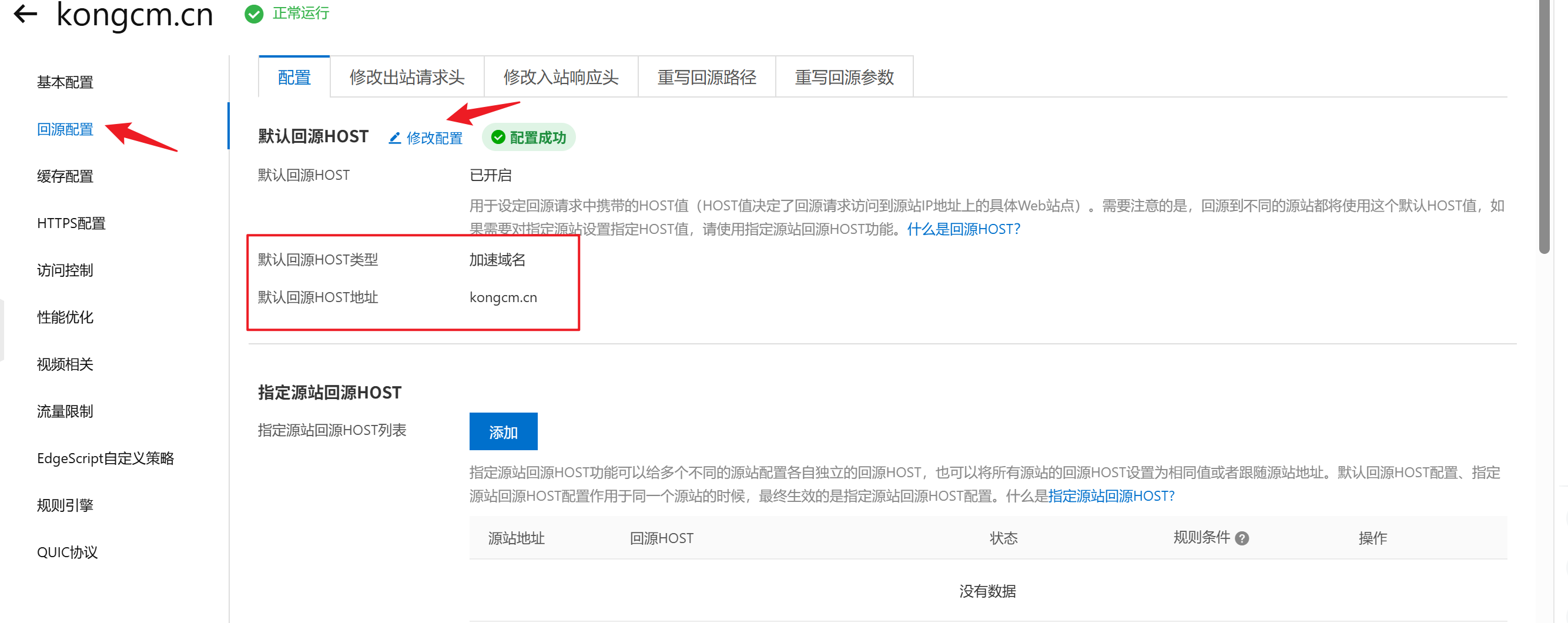Go to 基本配置 in the sidebar
1568x623 pixels.
(65, 82)
